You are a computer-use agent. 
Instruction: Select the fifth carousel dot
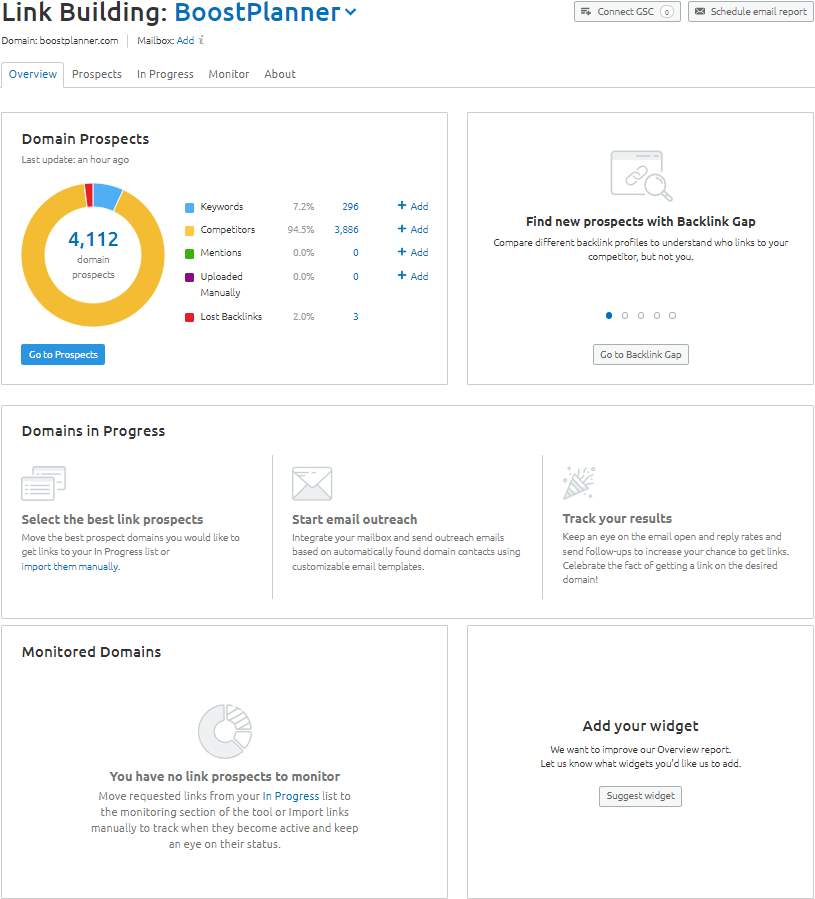(x=673, y=316)
